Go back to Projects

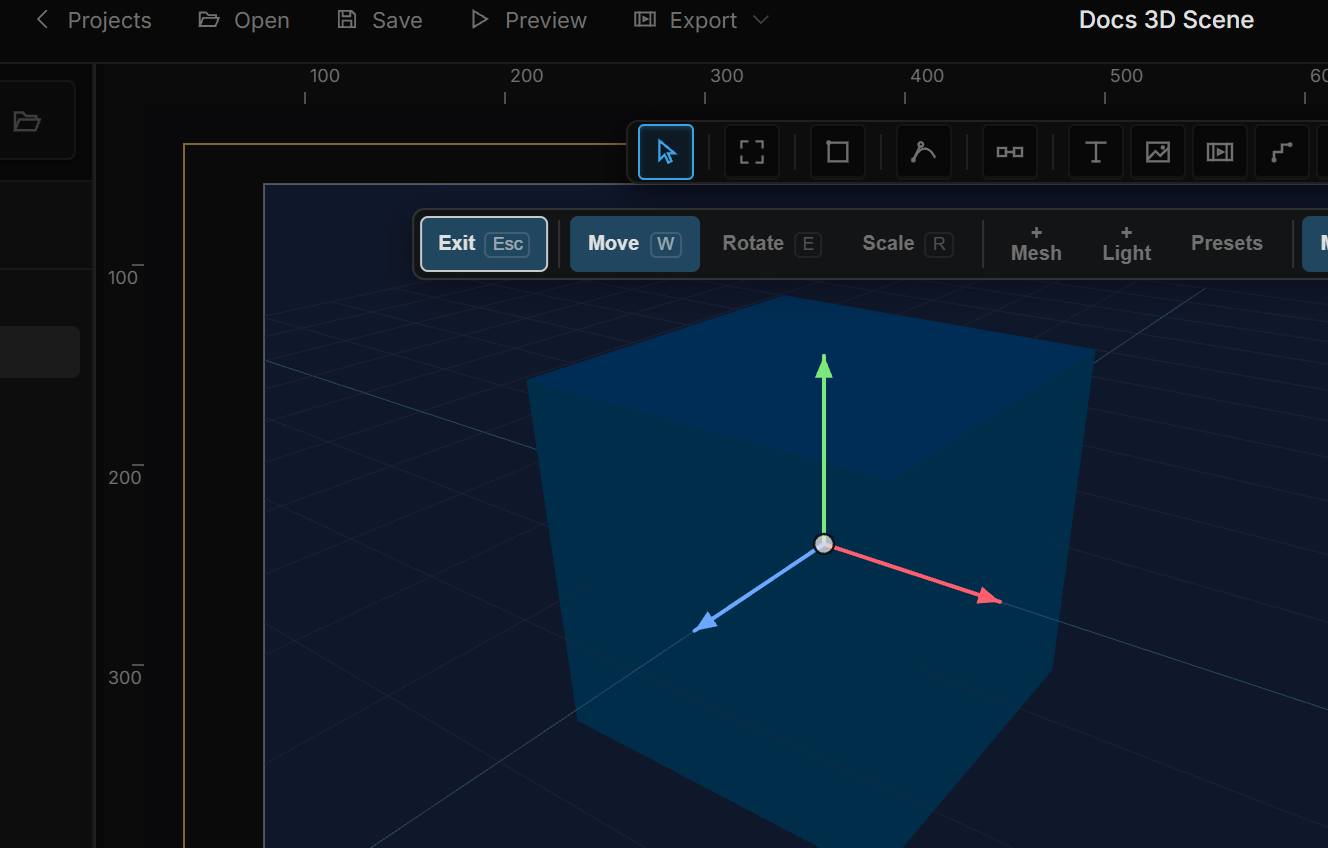(93, 20)
